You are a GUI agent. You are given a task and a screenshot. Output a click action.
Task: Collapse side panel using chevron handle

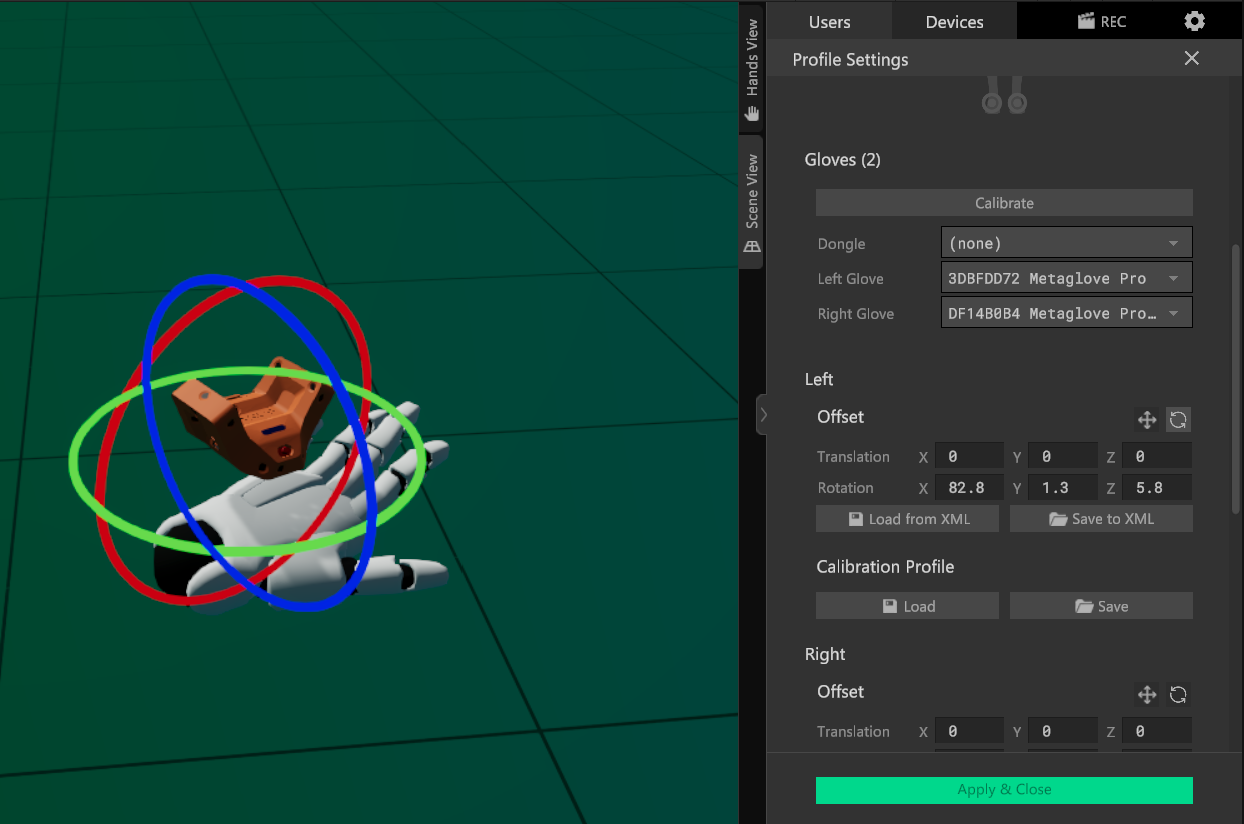[x=762, y=414]
